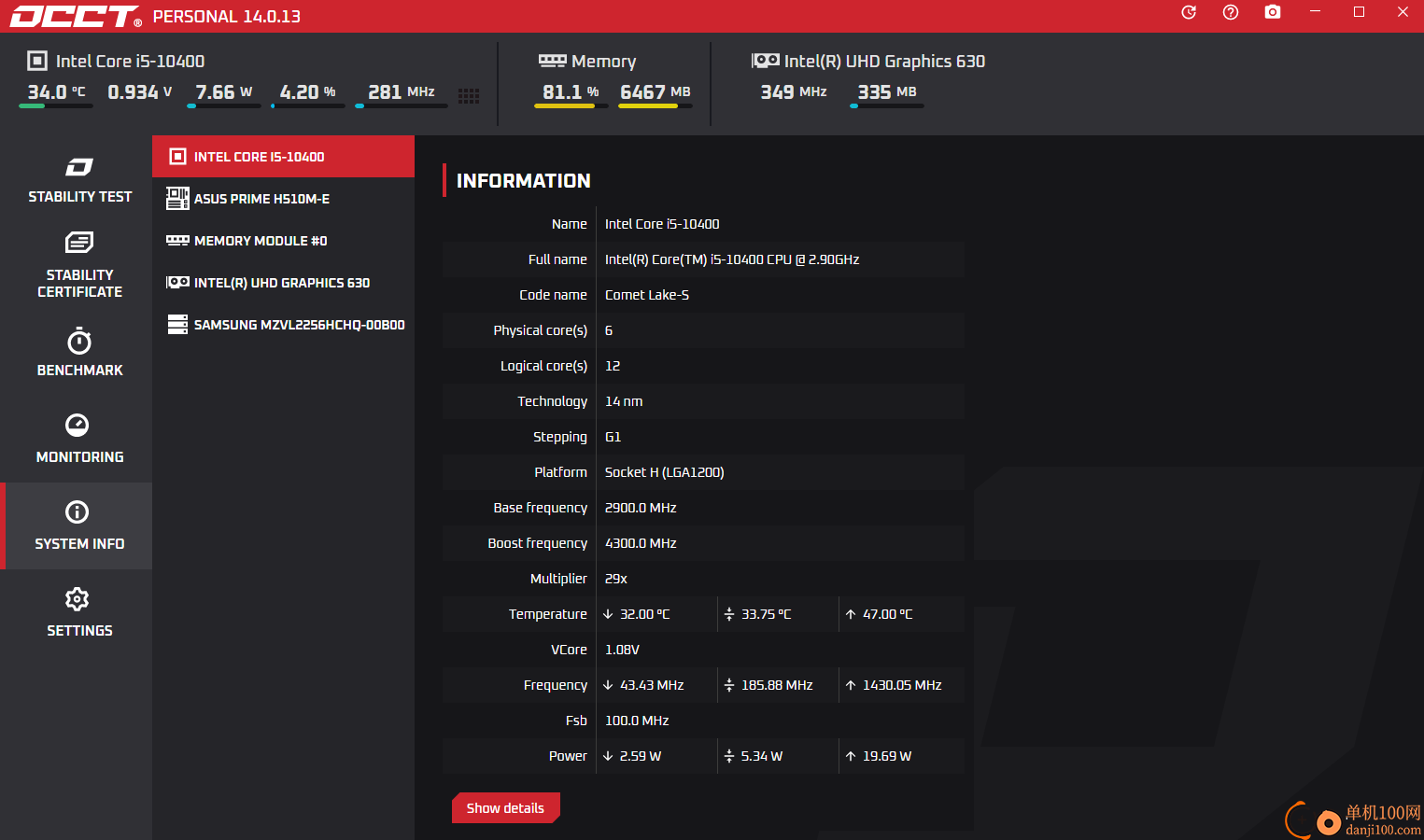Take a screenshot with camera icon
The image size is (1424, 840).
[1273, 12]
